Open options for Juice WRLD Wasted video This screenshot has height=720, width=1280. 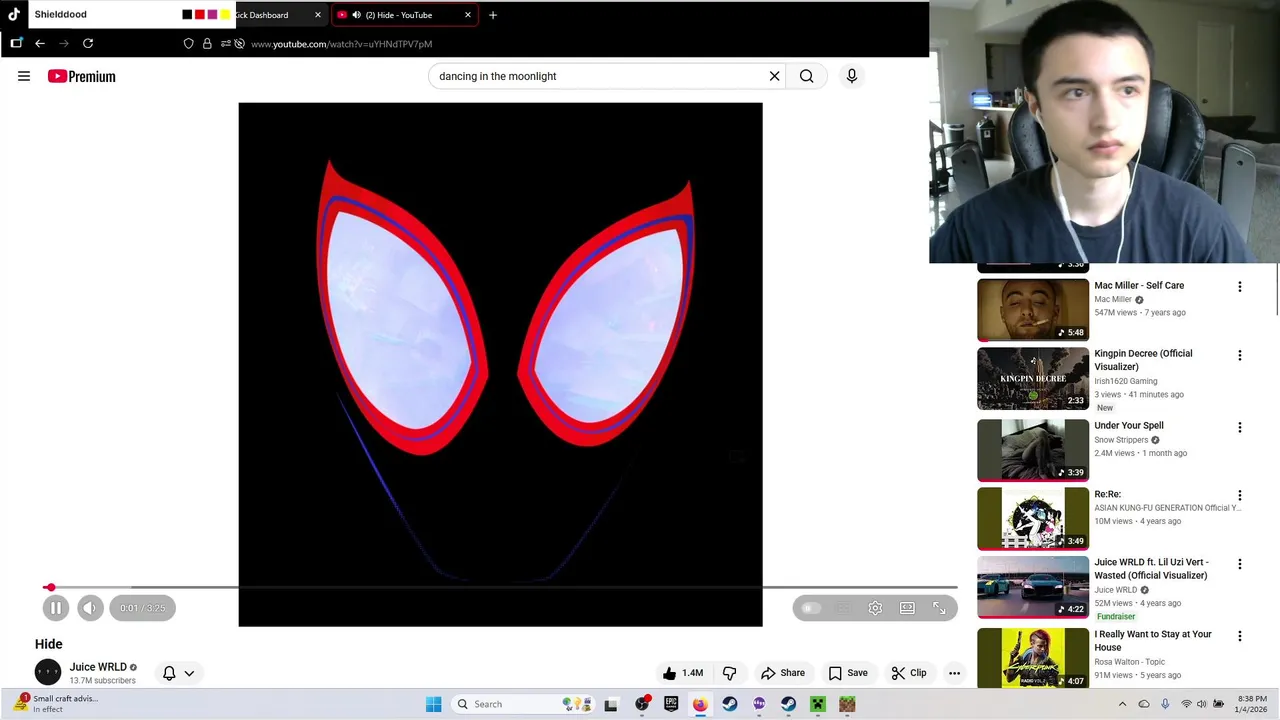(1240, 564)
